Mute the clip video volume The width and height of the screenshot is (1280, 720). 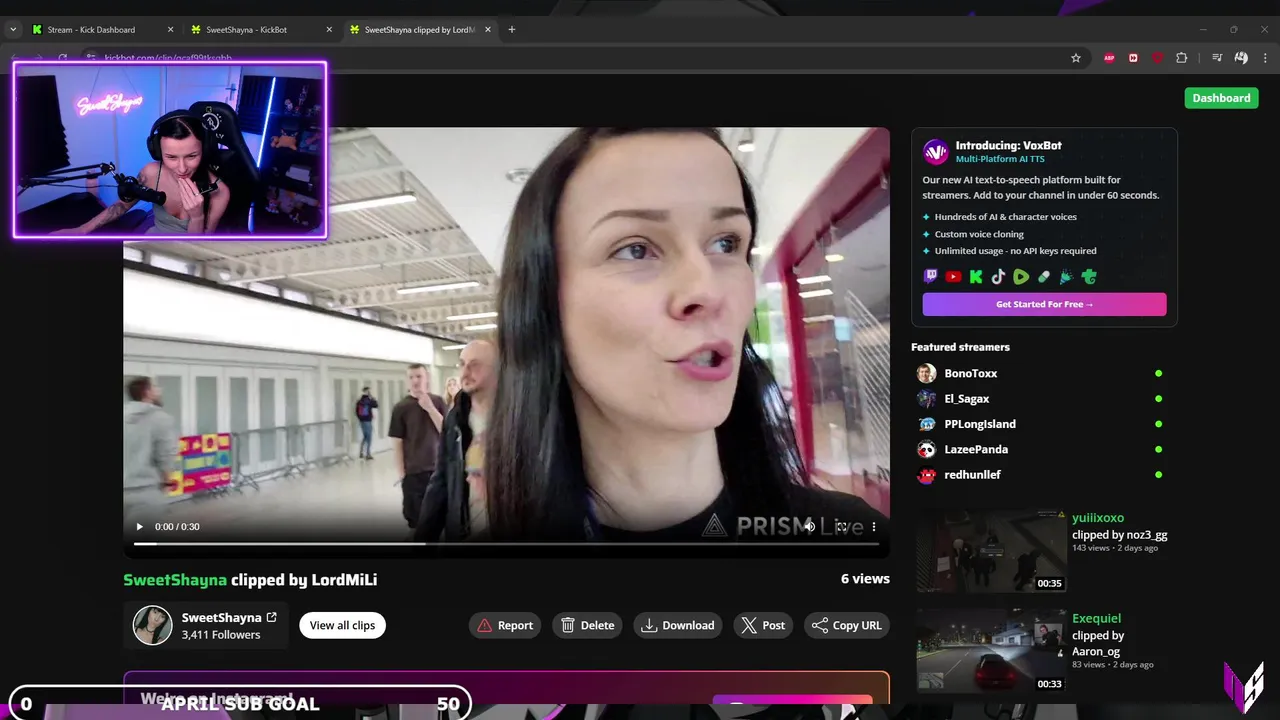(x=809, y=526)
